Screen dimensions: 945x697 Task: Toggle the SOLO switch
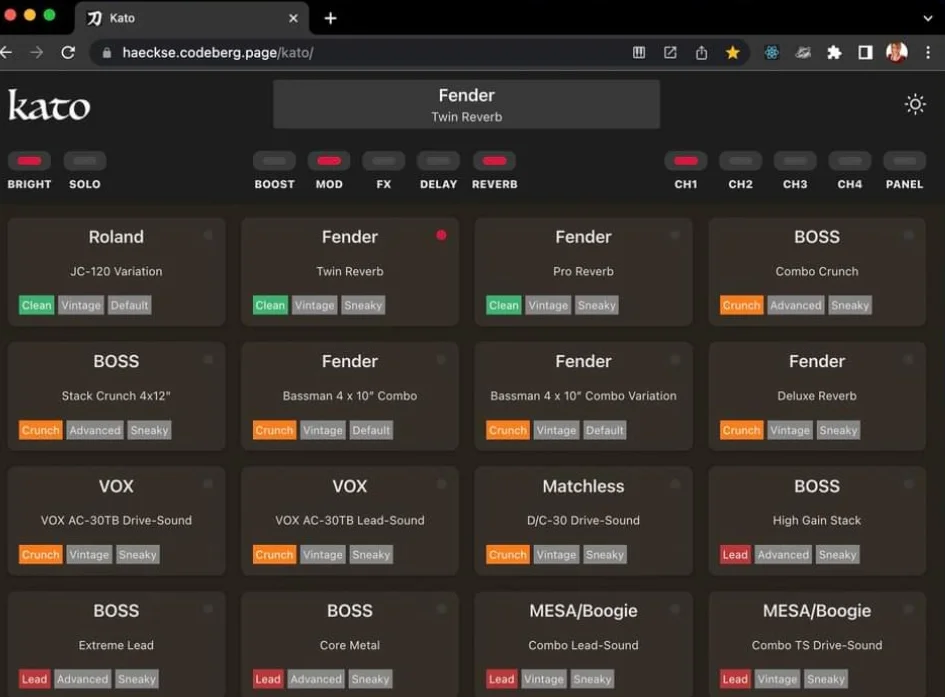(x=84, y=161)
